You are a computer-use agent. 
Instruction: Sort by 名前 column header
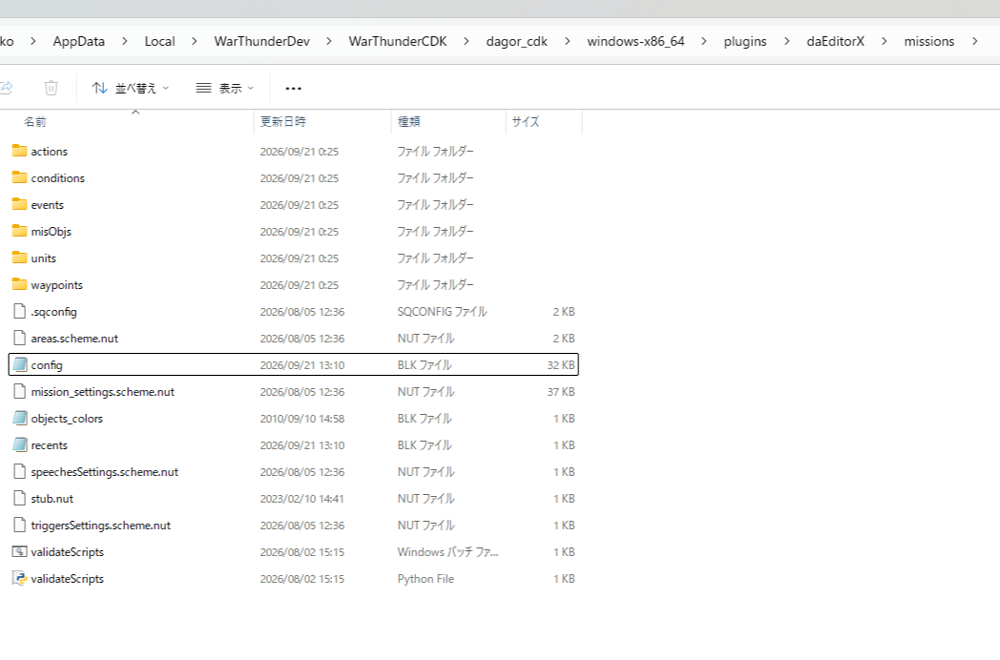click(35, 122)
